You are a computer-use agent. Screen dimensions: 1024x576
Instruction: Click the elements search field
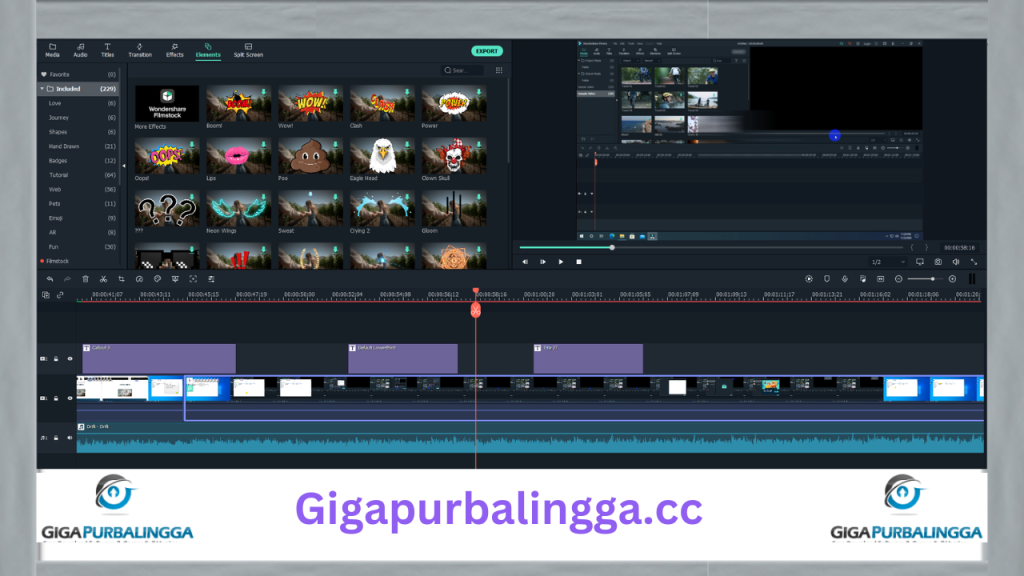(x=462, y=70)
